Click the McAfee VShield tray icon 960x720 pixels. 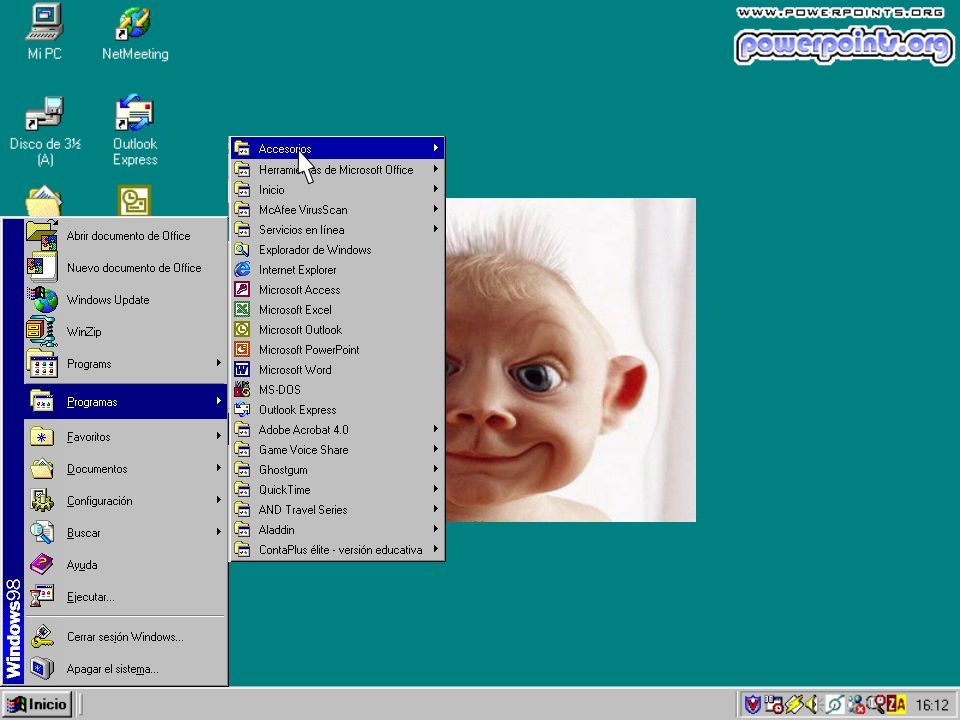tap(753, 704)
